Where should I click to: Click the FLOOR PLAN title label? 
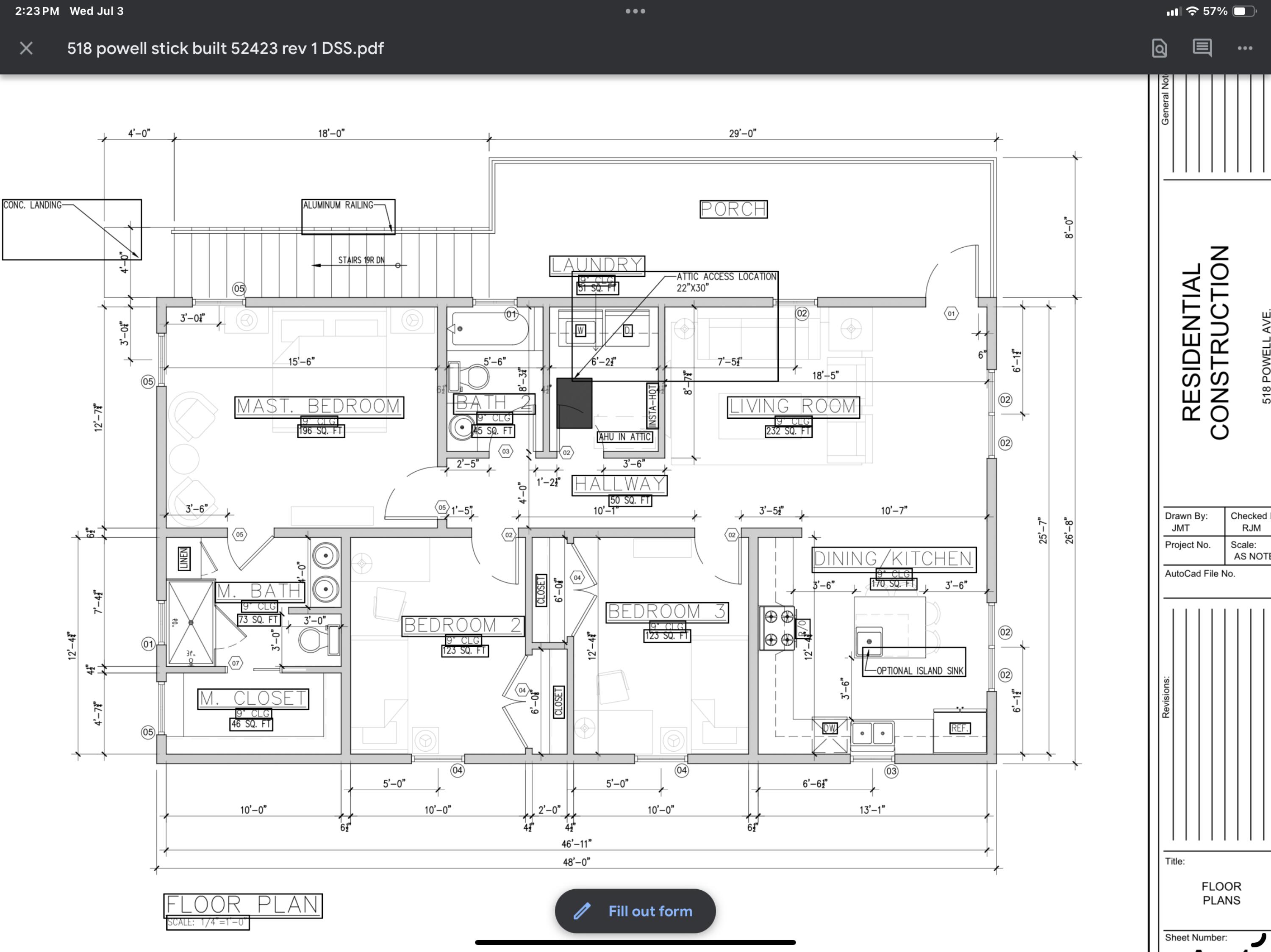(x=242, y=905)
